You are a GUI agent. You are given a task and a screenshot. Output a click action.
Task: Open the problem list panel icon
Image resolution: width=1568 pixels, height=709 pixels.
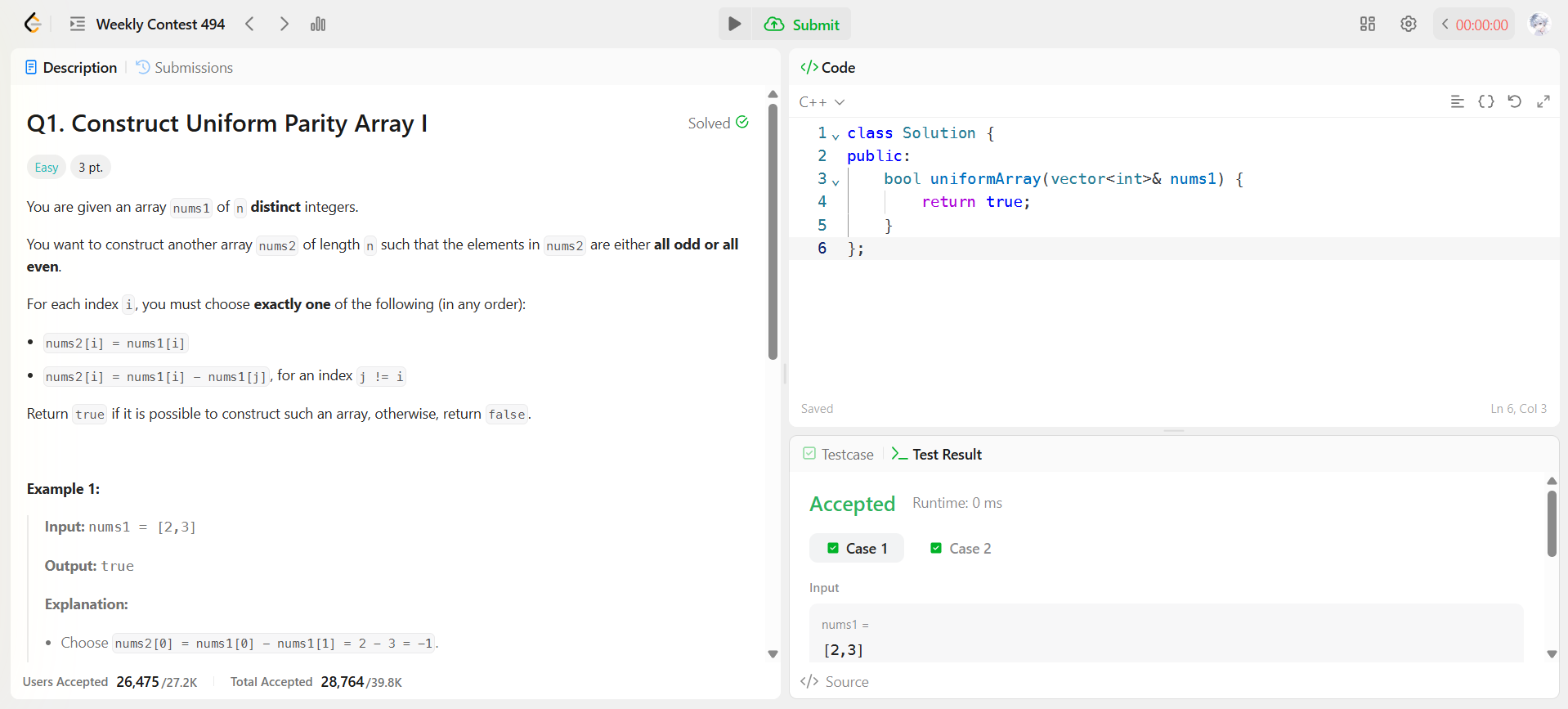tap(78, 24)
